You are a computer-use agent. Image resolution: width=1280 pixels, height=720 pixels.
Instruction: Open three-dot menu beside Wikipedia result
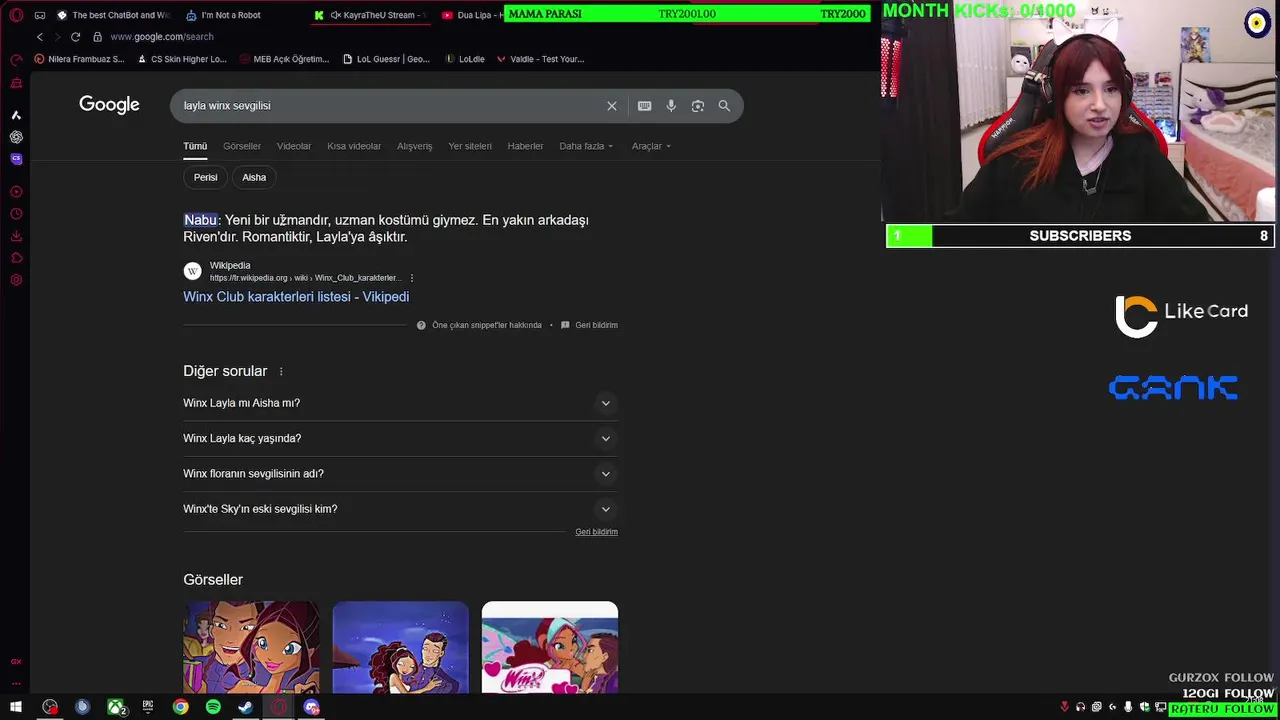[x=412, y=278]
